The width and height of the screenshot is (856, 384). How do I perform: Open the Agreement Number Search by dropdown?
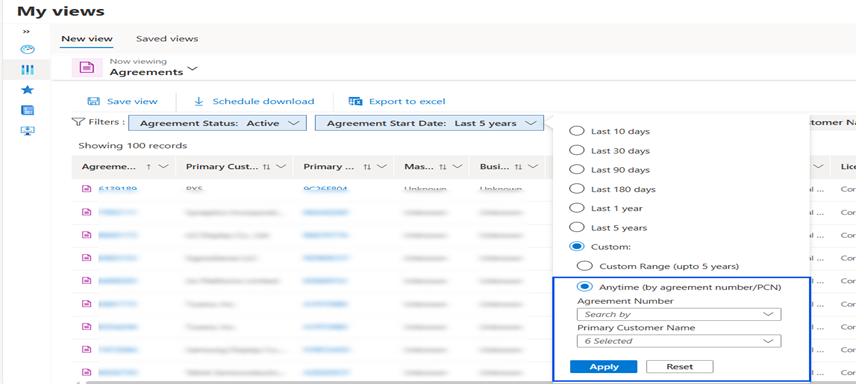[x=679, y=314]
